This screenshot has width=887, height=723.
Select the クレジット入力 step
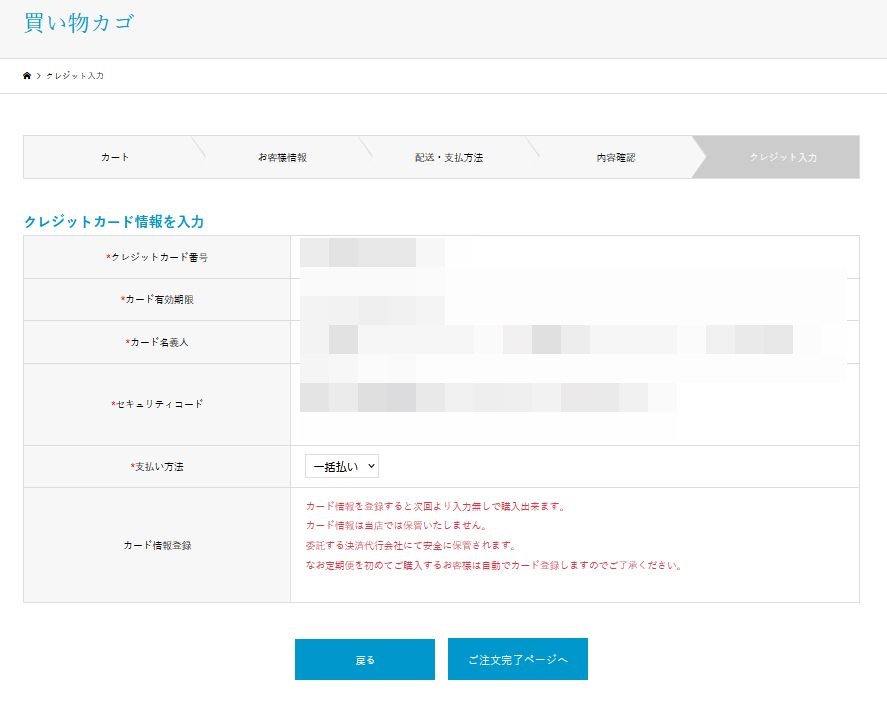783,157
